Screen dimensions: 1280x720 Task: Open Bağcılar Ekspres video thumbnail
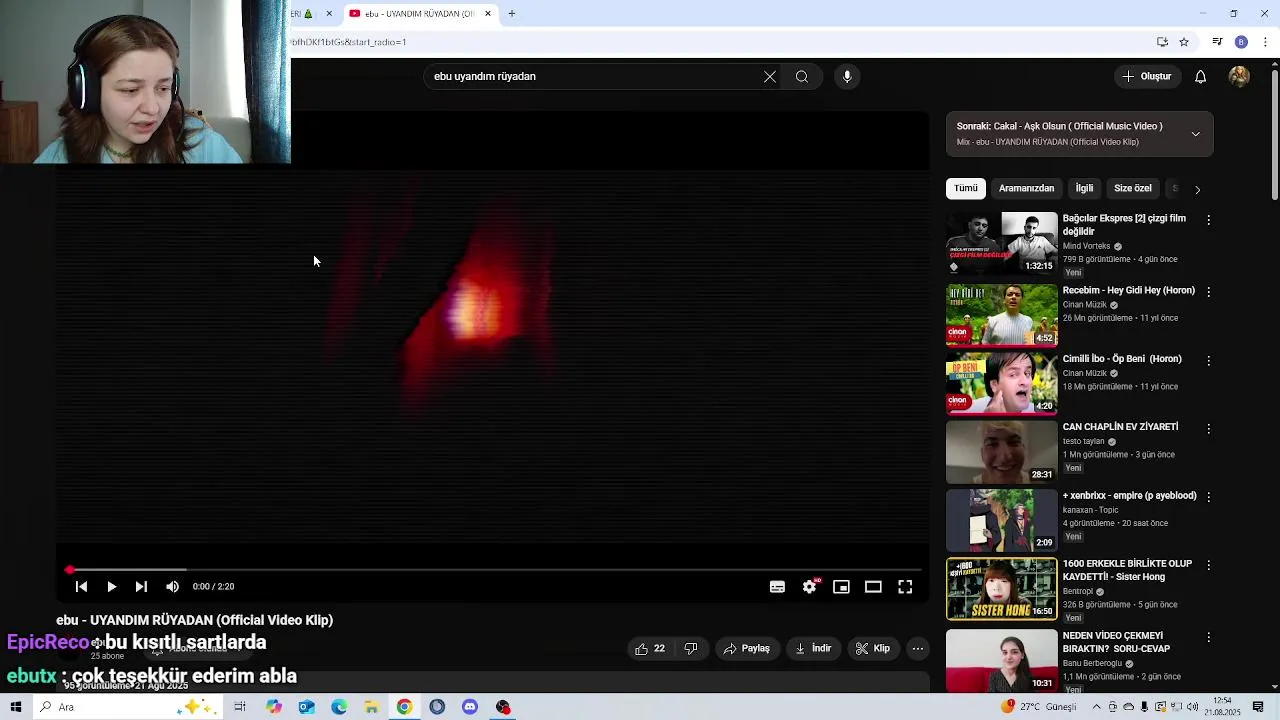coord(1001,243)
